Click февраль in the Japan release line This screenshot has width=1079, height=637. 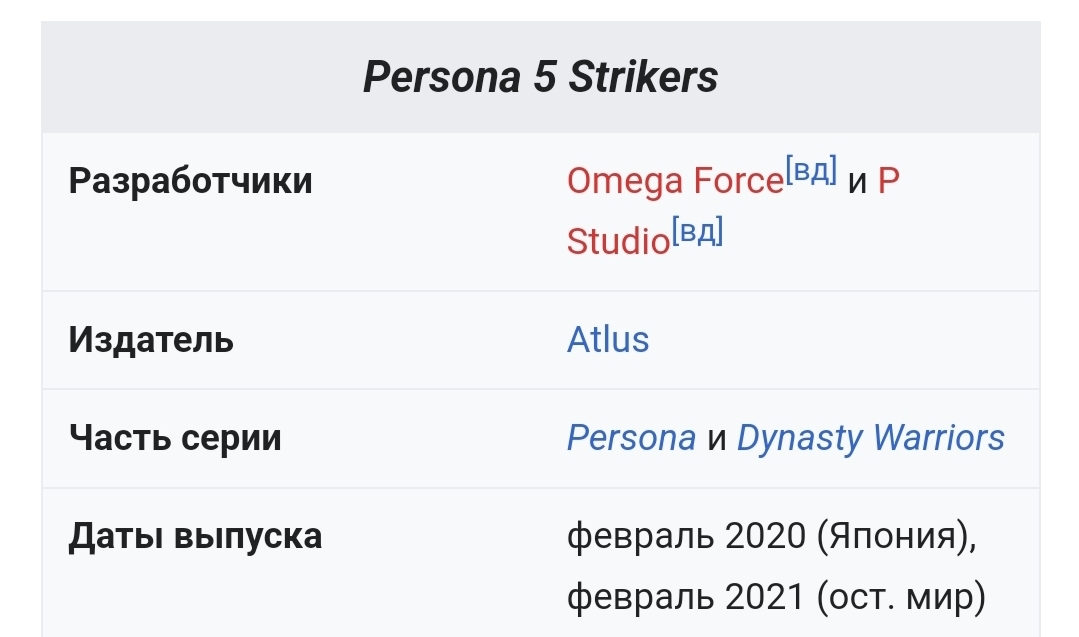click(637, 537)
